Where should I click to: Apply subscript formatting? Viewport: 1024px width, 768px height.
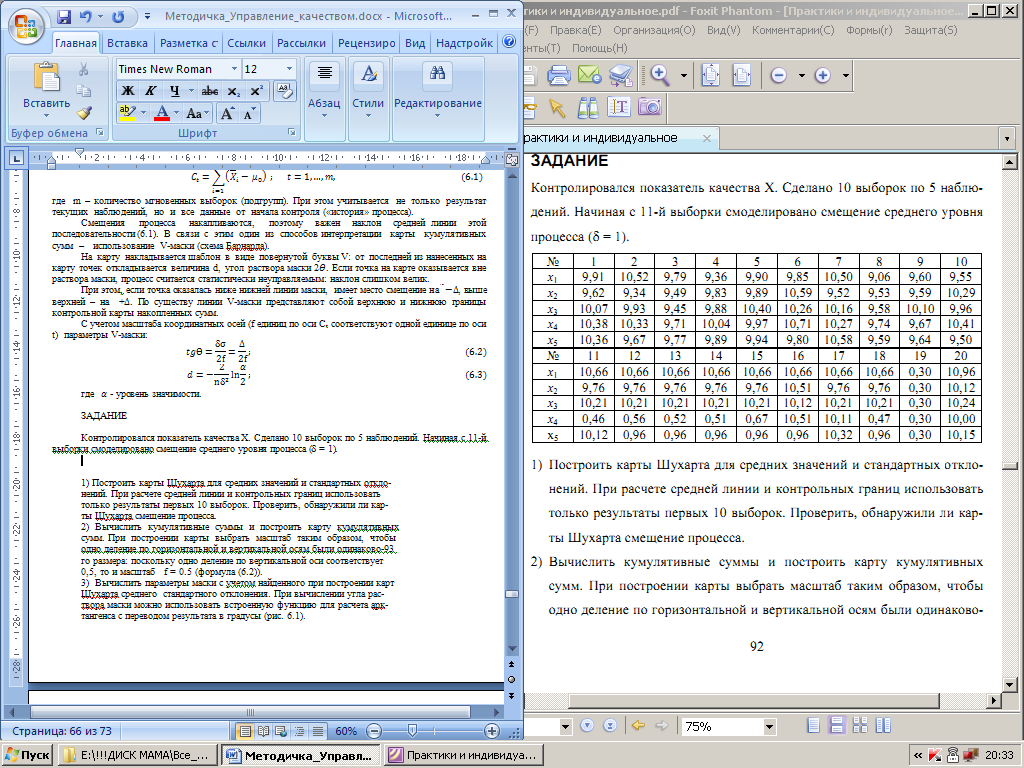pos(234,91)
